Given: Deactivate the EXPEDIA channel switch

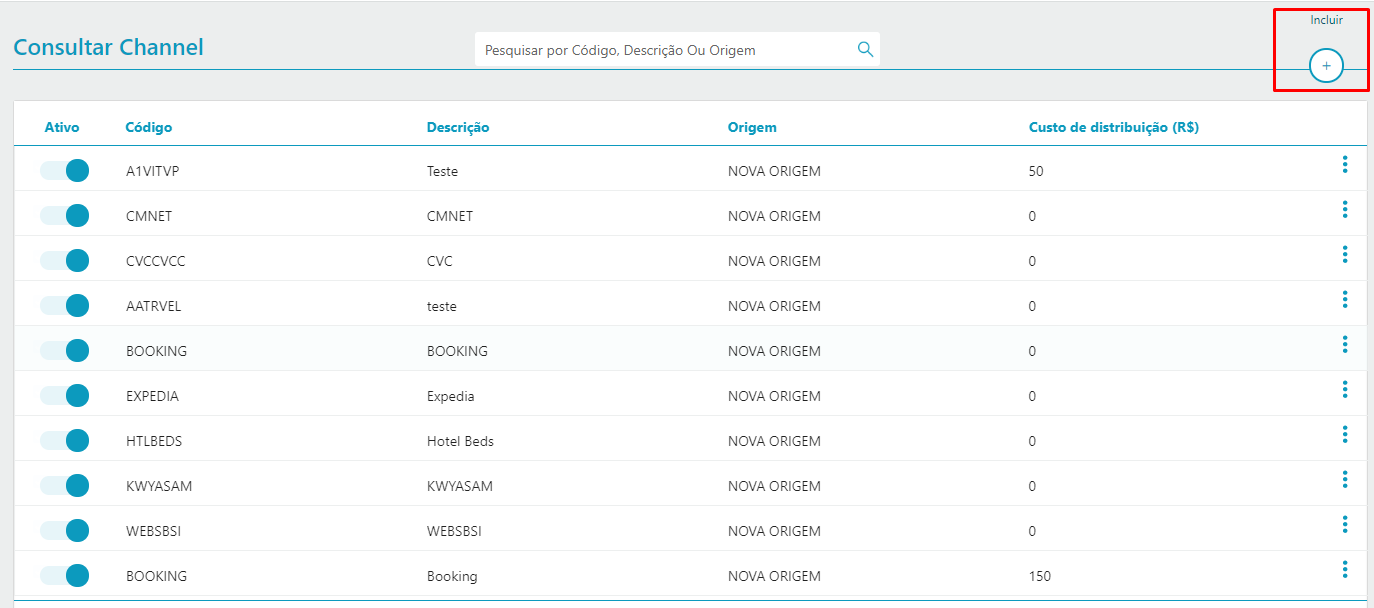Looking at the screenshot, I should tap(65, 396).
